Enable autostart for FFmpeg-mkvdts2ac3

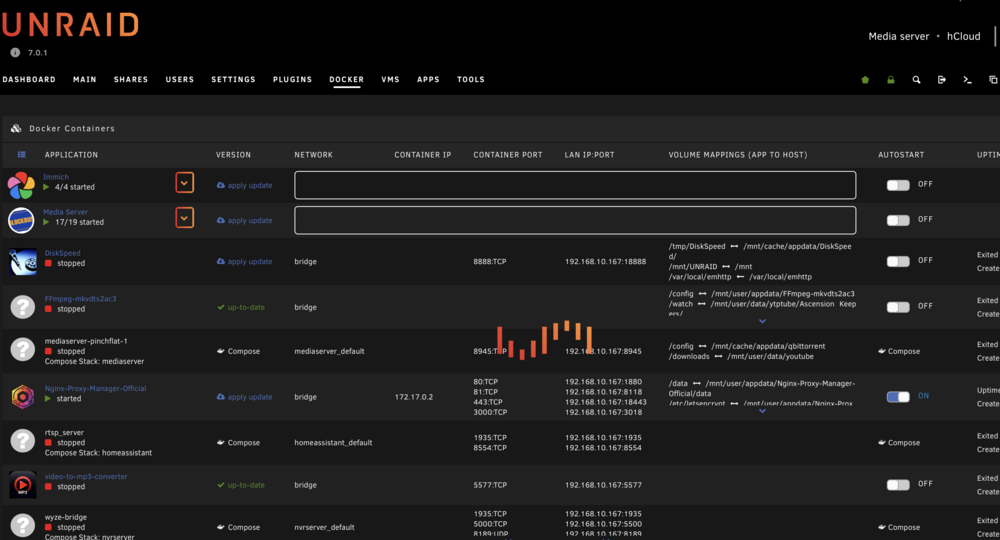coord(898,307)
